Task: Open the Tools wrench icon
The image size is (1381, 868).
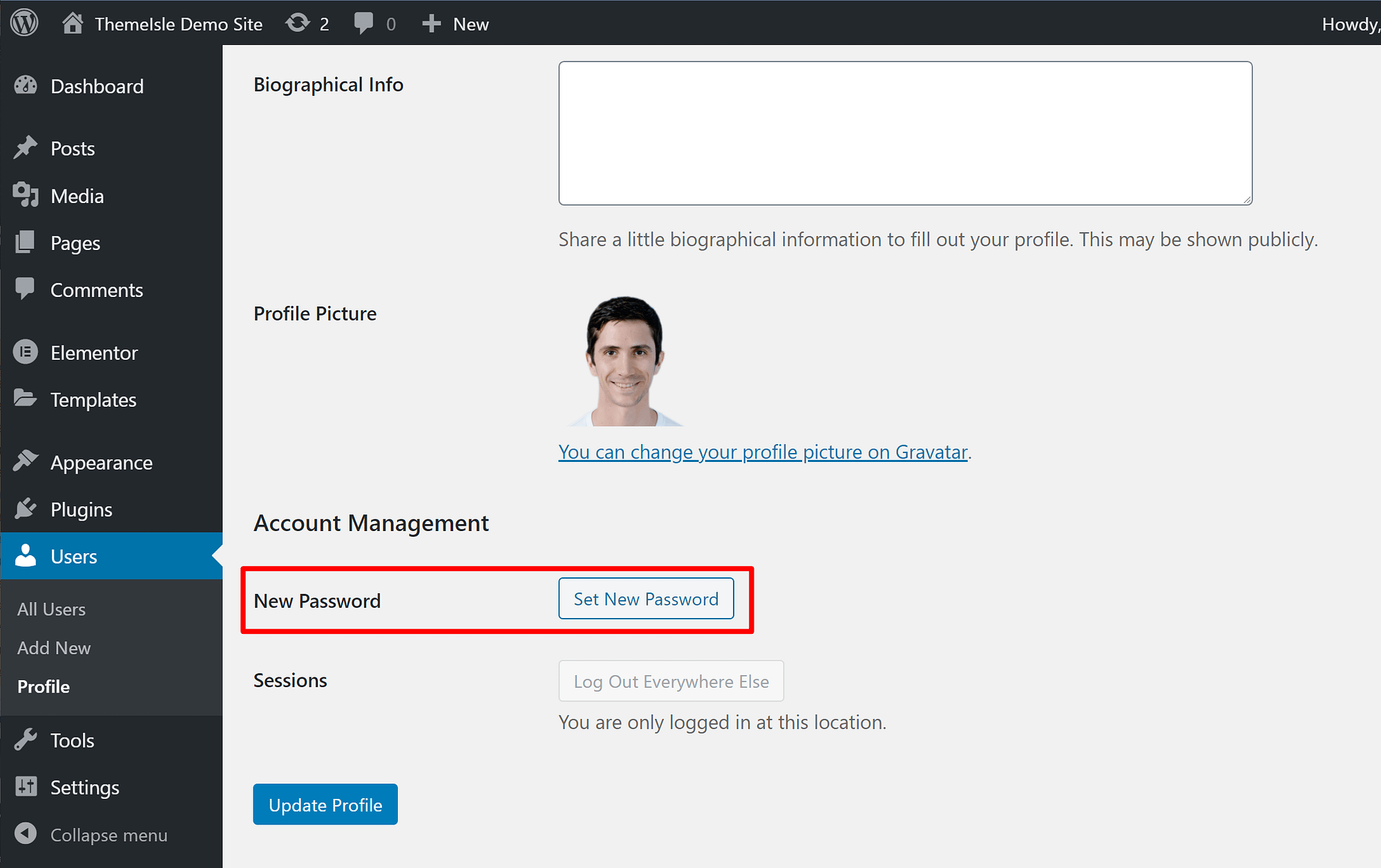Action: pyautogui.click(x=26, y=740)
